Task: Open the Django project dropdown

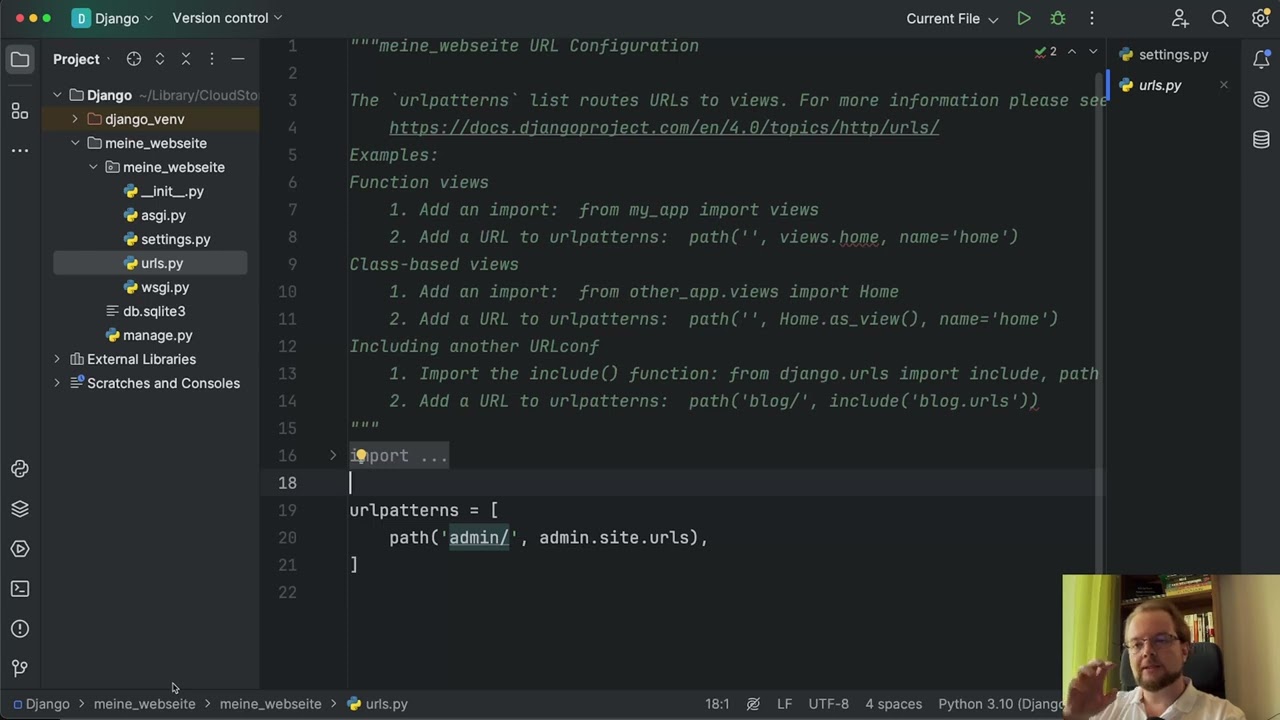Action: [113, 18]
